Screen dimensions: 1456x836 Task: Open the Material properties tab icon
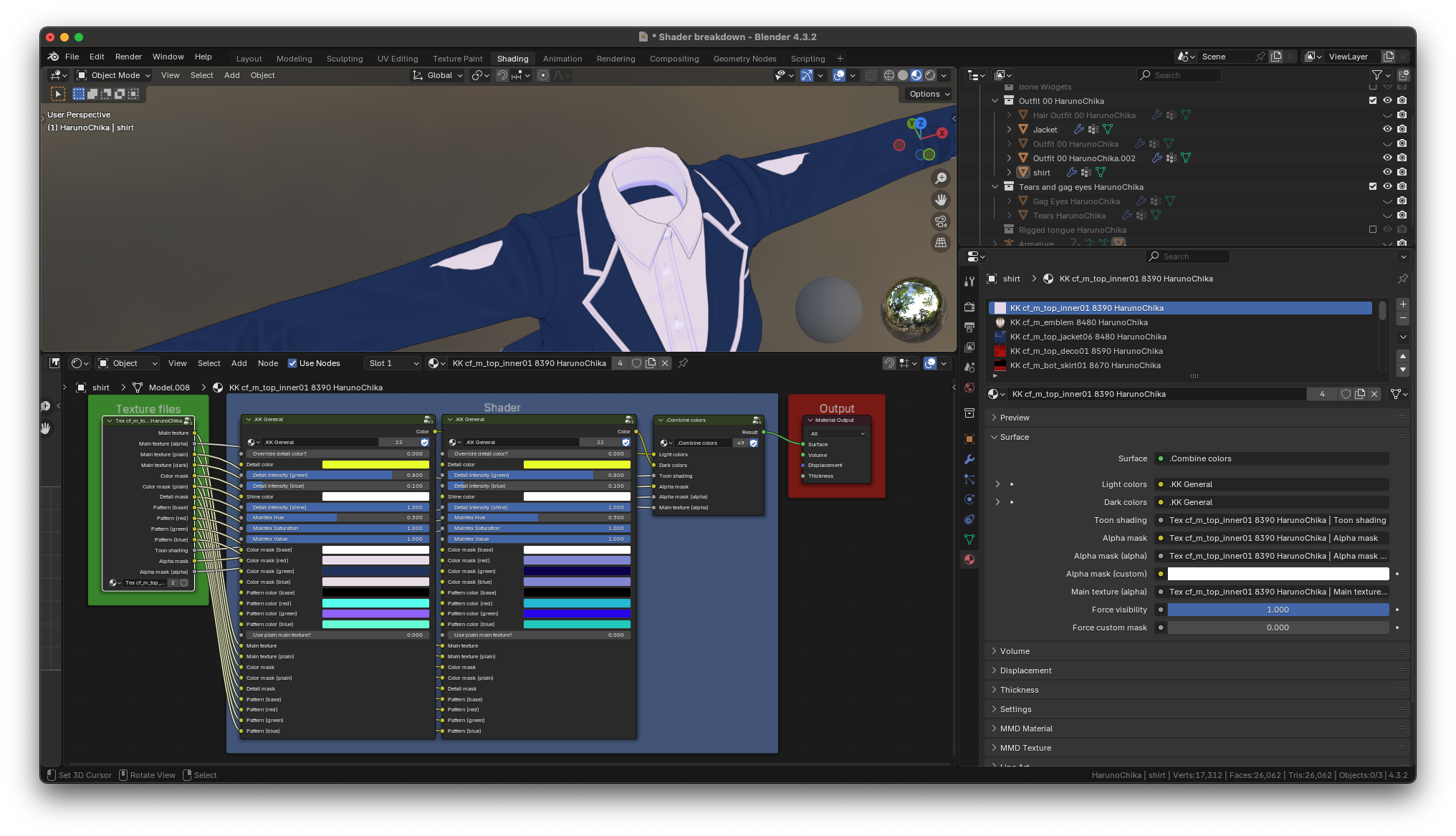(x=969, y=559)
